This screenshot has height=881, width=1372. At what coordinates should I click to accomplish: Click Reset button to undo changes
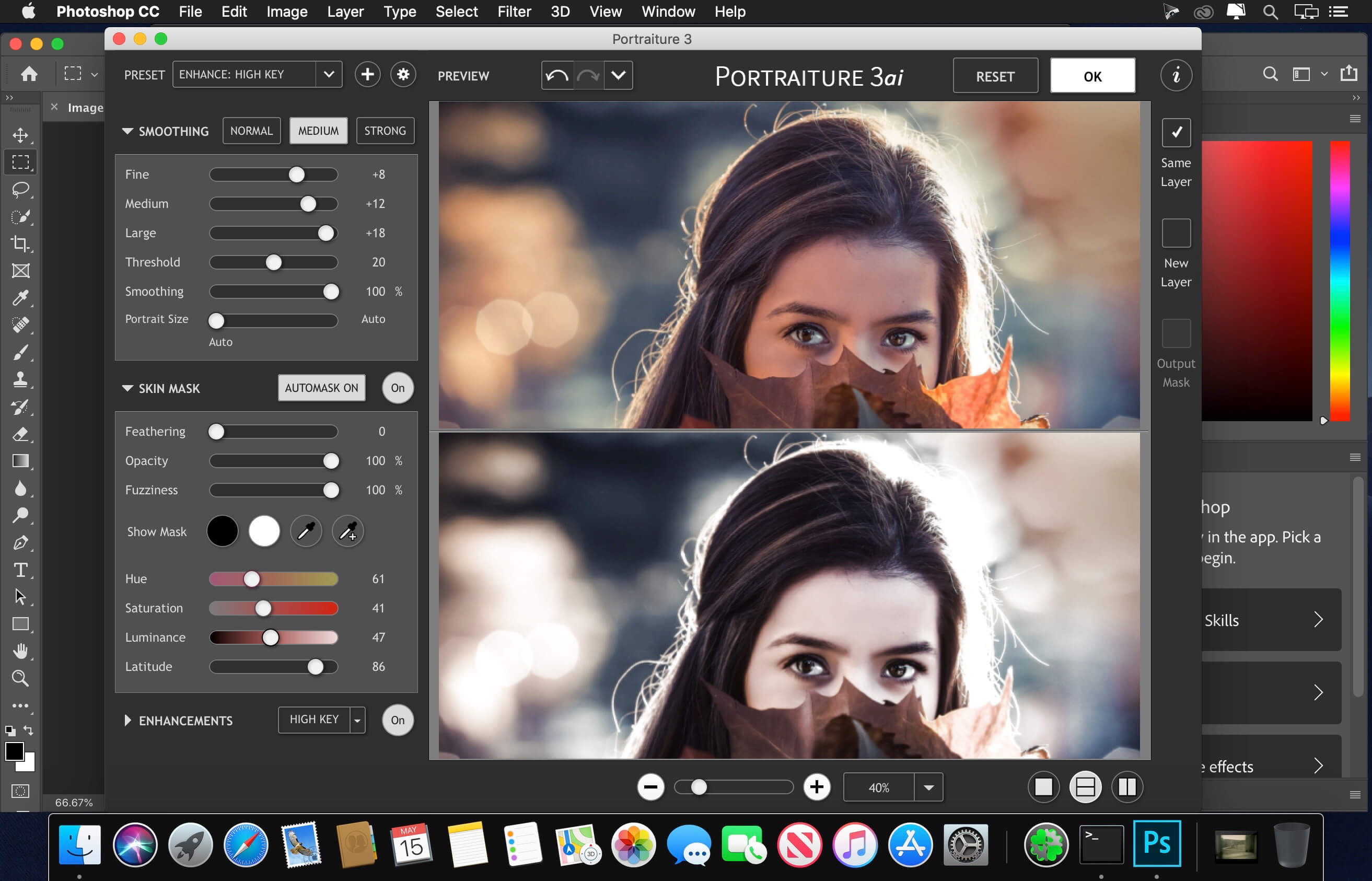(x=994, y=75)
